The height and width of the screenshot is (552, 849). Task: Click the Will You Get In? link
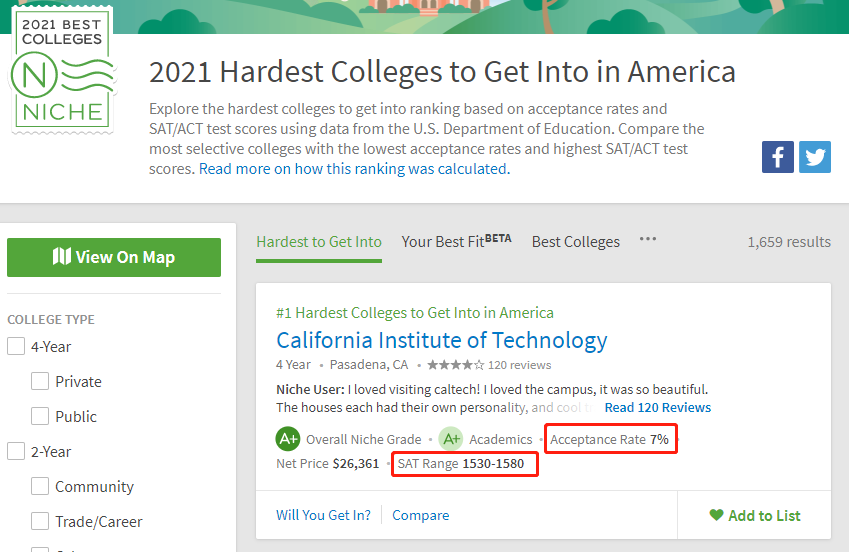(323, 516)
